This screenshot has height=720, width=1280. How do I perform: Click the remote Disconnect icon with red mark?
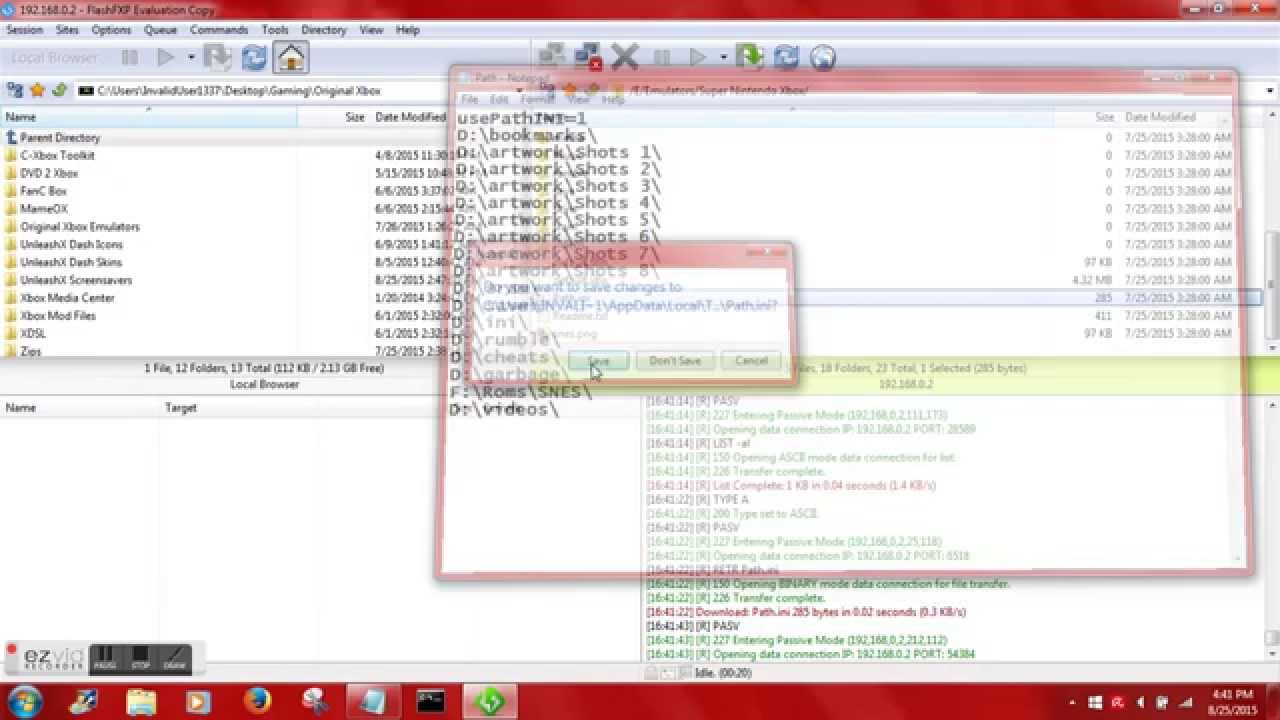coord(588,57)
